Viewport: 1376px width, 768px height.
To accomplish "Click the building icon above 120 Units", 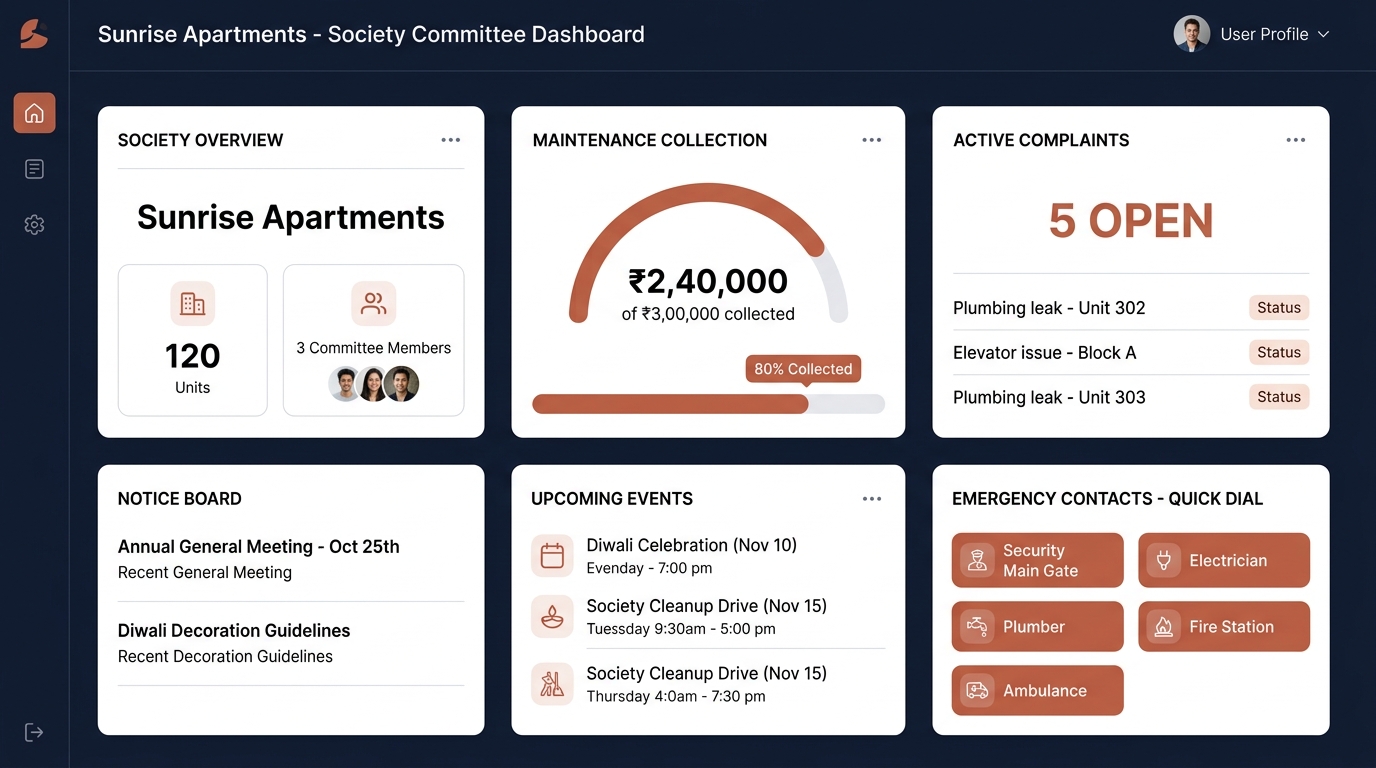I will click(x=192, y=303).
